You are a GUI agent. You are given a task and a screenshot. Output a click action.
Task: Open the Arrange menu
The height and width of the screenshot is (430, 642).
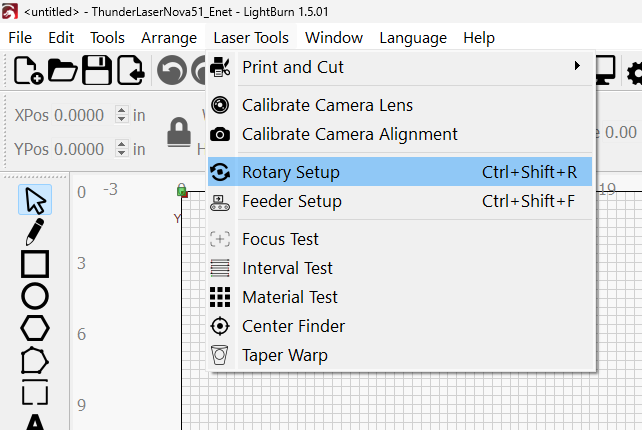(169, 38)
